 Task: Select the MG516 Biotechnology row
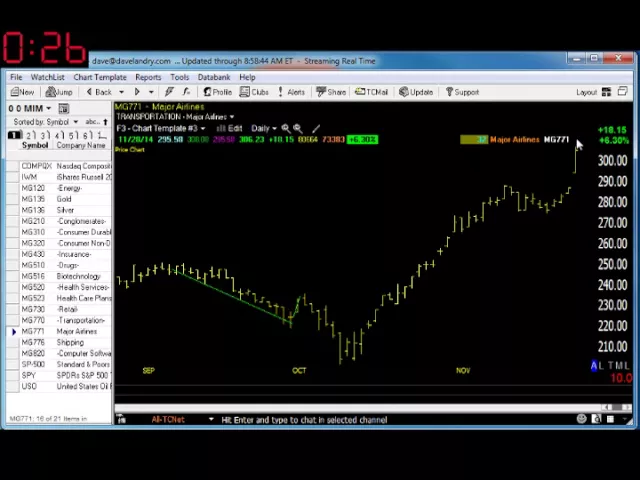(59, 276)
